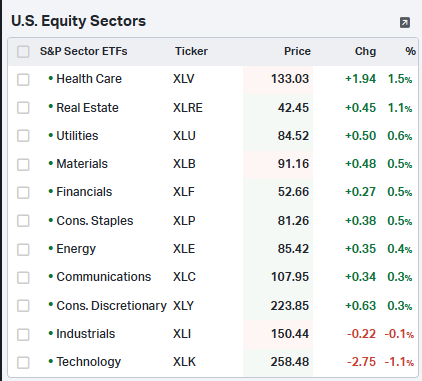Viewport: 422px width, 381px height.
Task: Click the S&P Sector ETFs column header
Action: coord(84,51)
